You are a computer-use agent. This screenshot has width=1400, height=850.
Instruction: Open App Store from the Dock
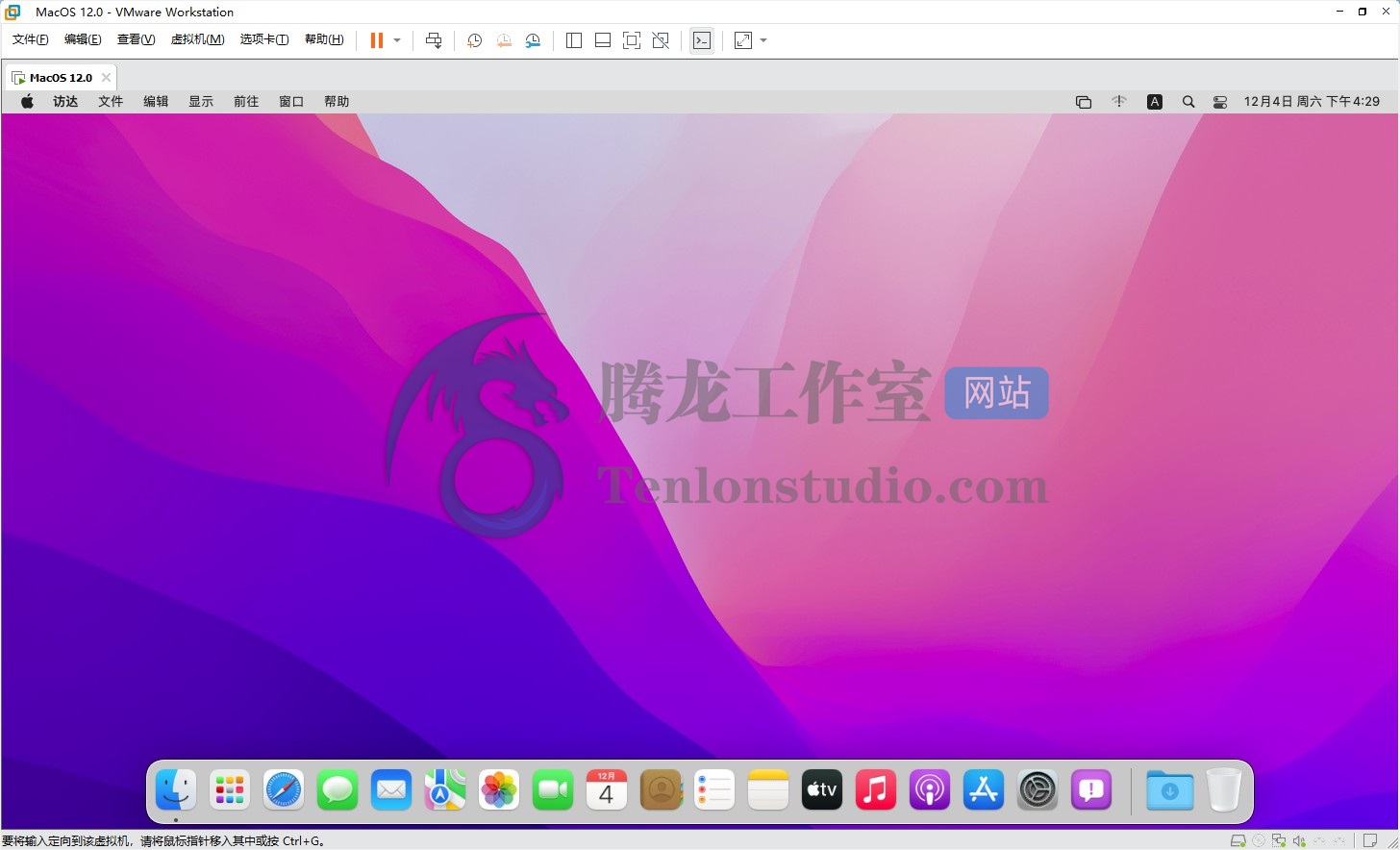(x=984, y=790)
